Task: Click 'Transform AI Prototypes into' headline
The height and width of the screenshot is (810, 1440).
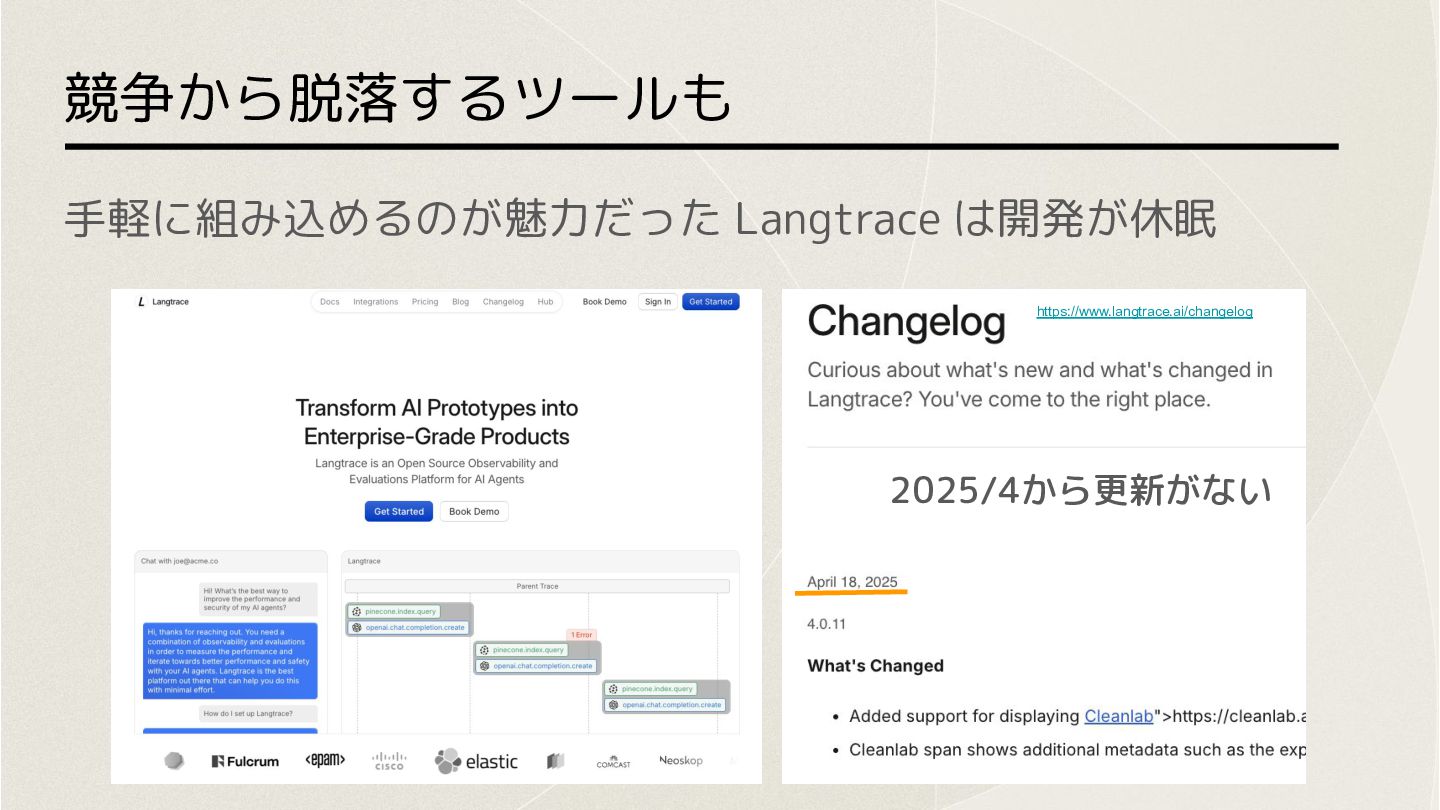Action: [x=437, y=408]
